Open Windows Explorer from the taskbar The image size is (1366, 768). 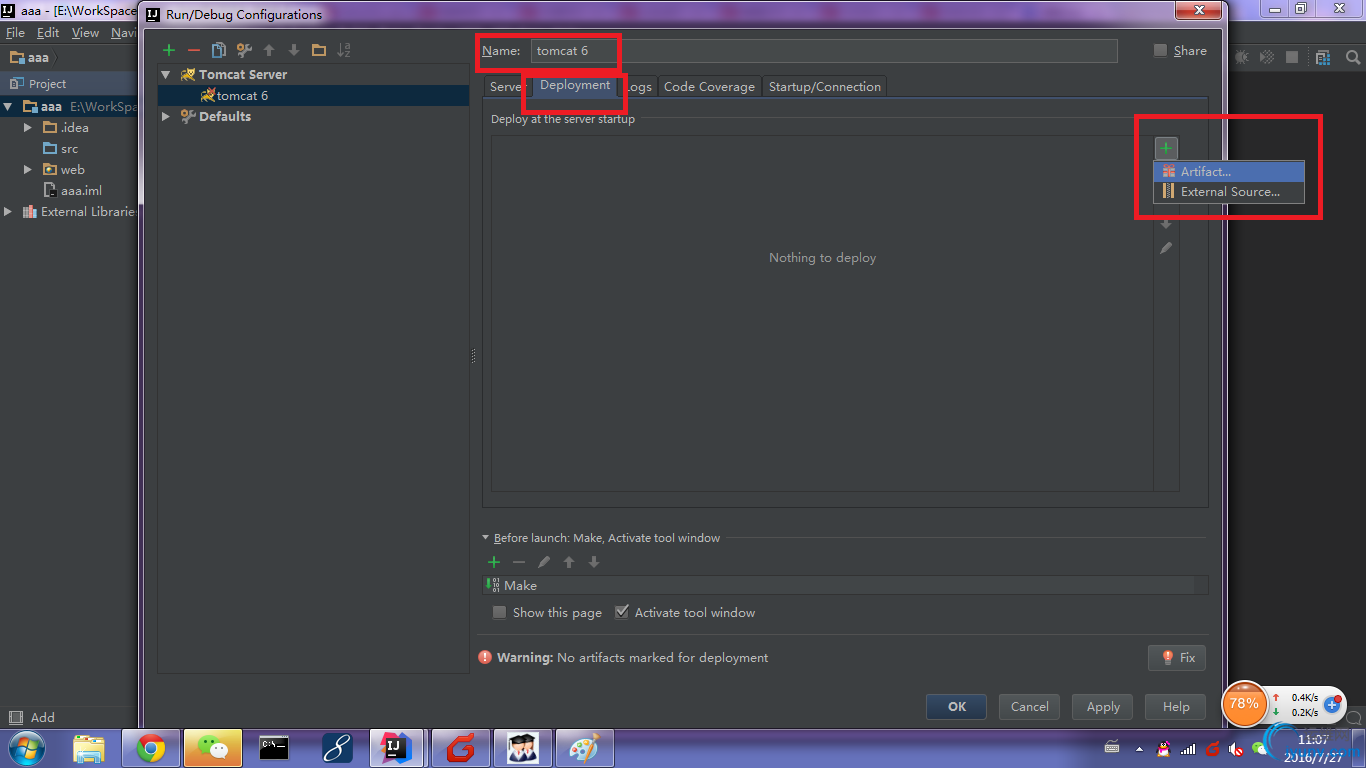(89, 747)
